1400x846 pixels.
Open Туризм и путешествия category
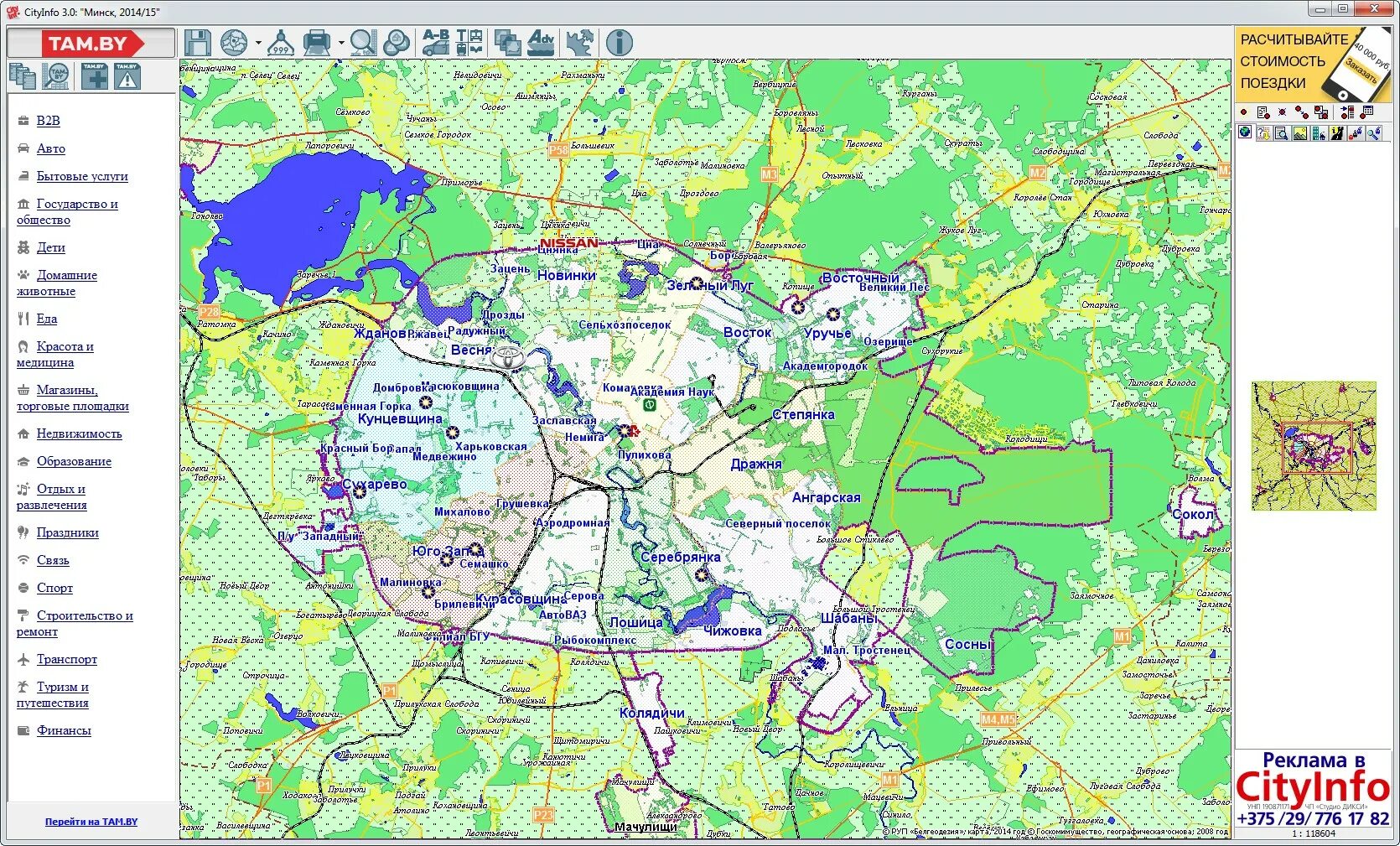point(53,695)
